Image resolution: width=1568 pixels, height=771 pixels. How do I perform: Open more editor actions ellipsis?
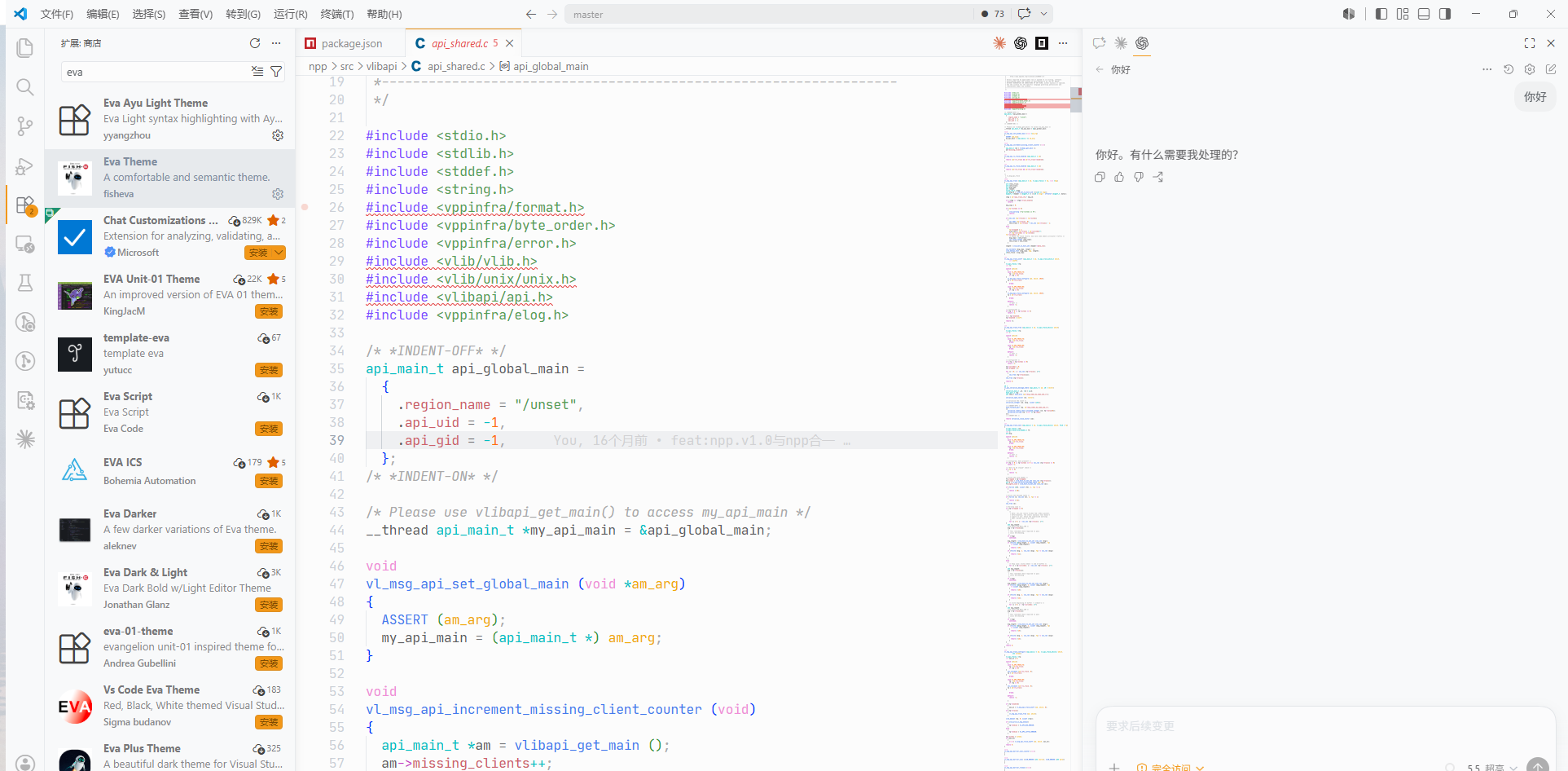click(1063, 43)
